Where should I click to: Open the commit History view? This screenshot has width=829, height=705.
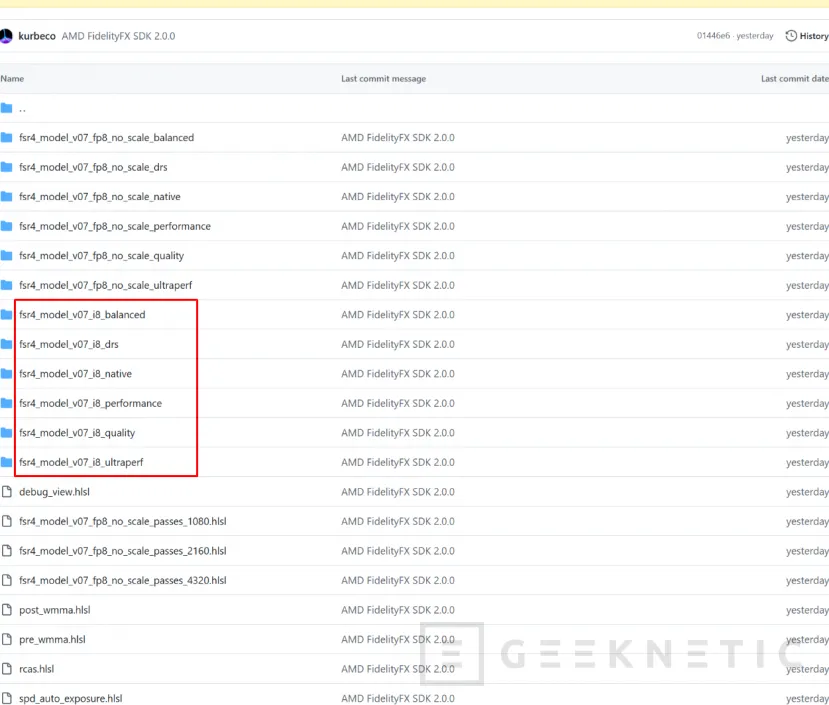click(x=807, y=36)
